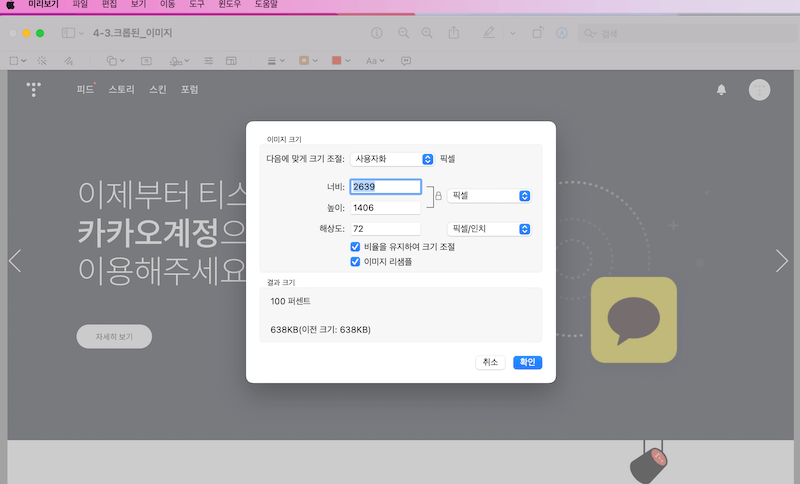Click the next slide right arrow
This screenshot has width=800, height=484.
click(782, 261)
